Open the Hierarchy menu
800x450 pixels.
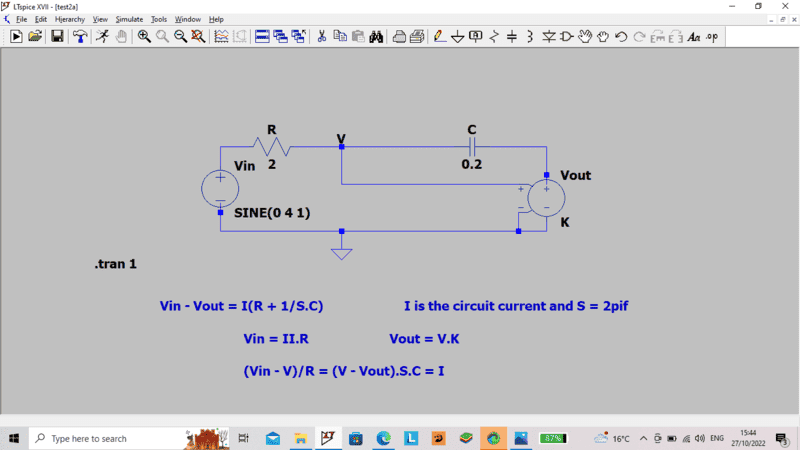tap(70, 19)
